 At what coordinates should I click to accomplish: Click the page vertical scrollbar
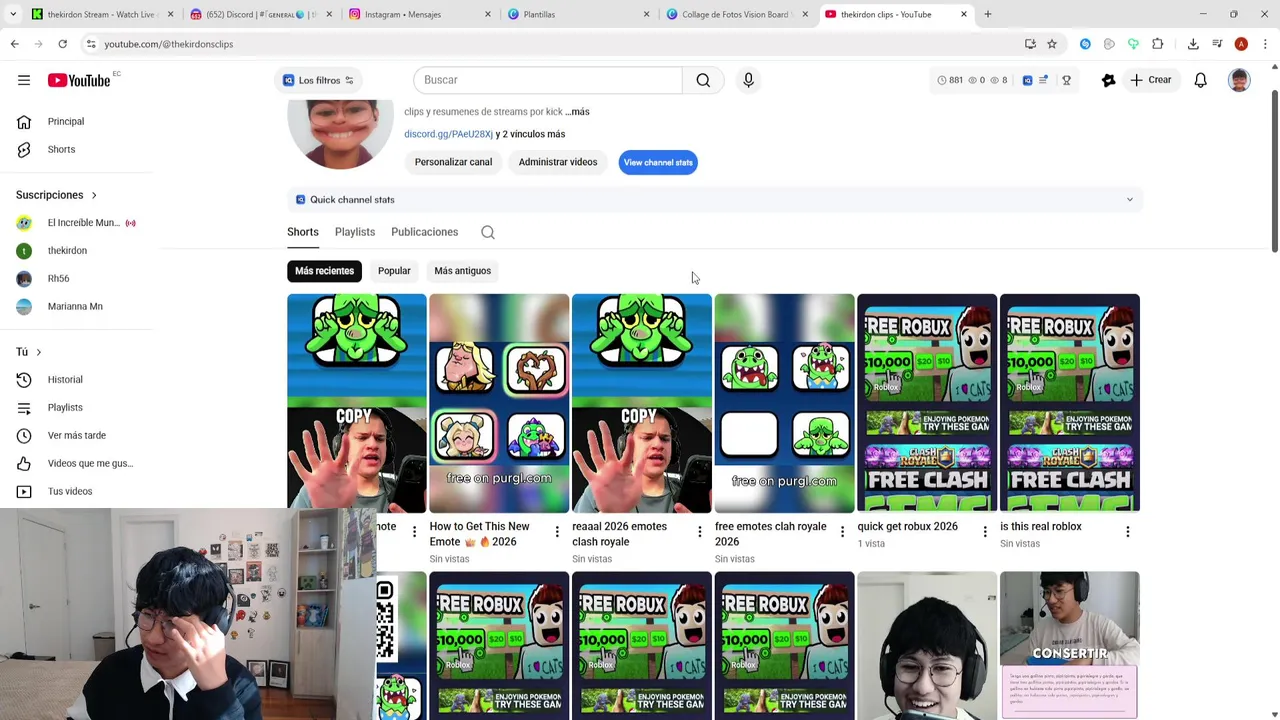pos(1274,170)
